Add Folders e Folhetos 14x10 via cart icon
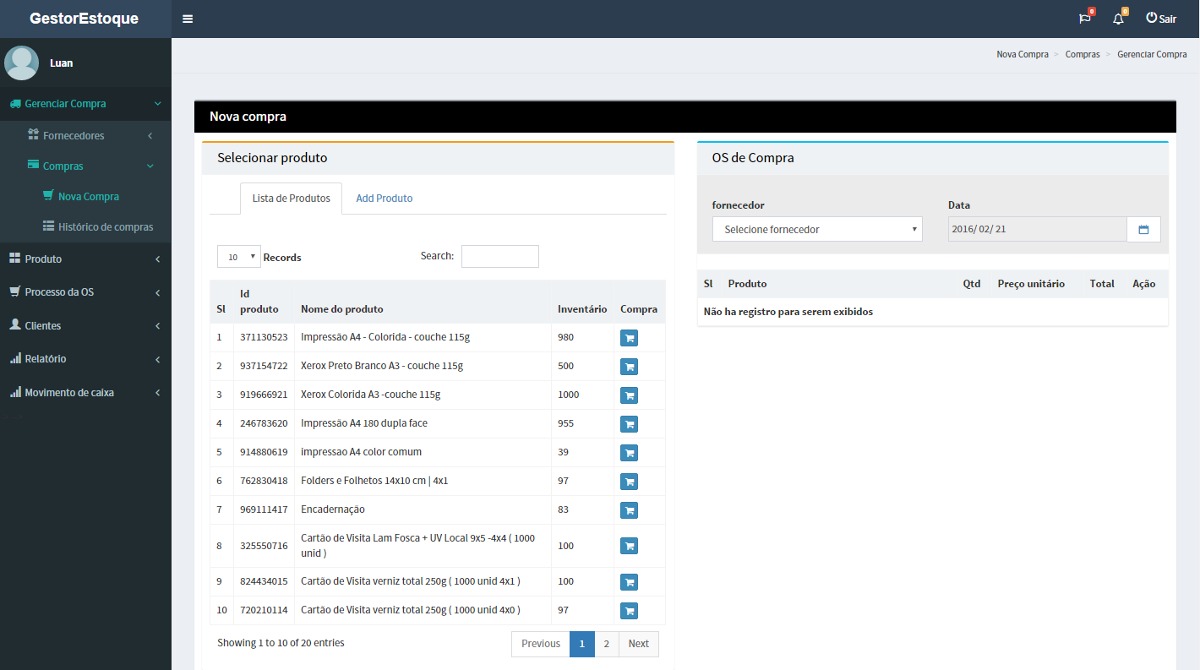 click(629, 481)
